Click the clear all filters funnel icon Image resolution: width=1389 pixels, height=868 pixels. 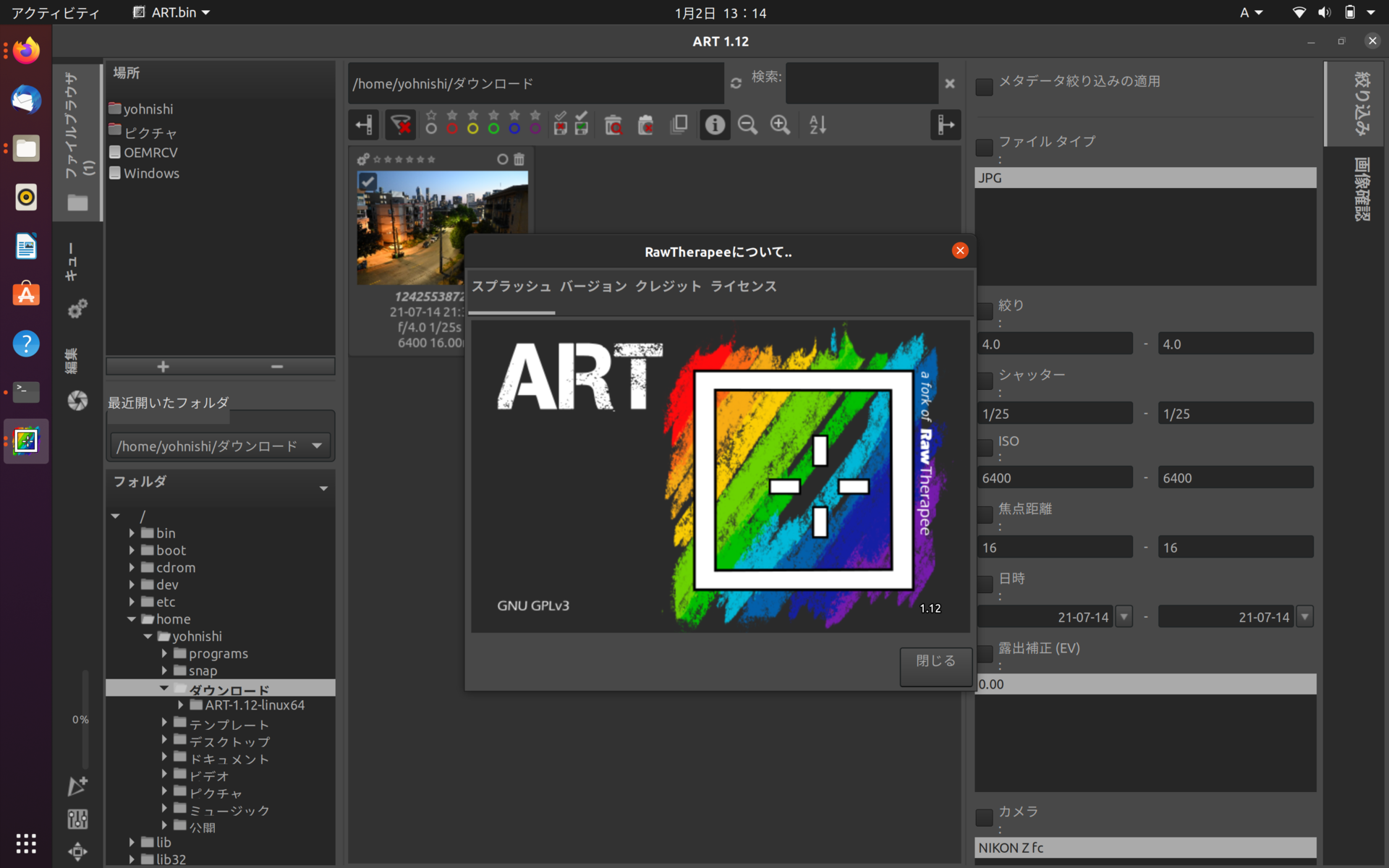[x=400, y=125]
